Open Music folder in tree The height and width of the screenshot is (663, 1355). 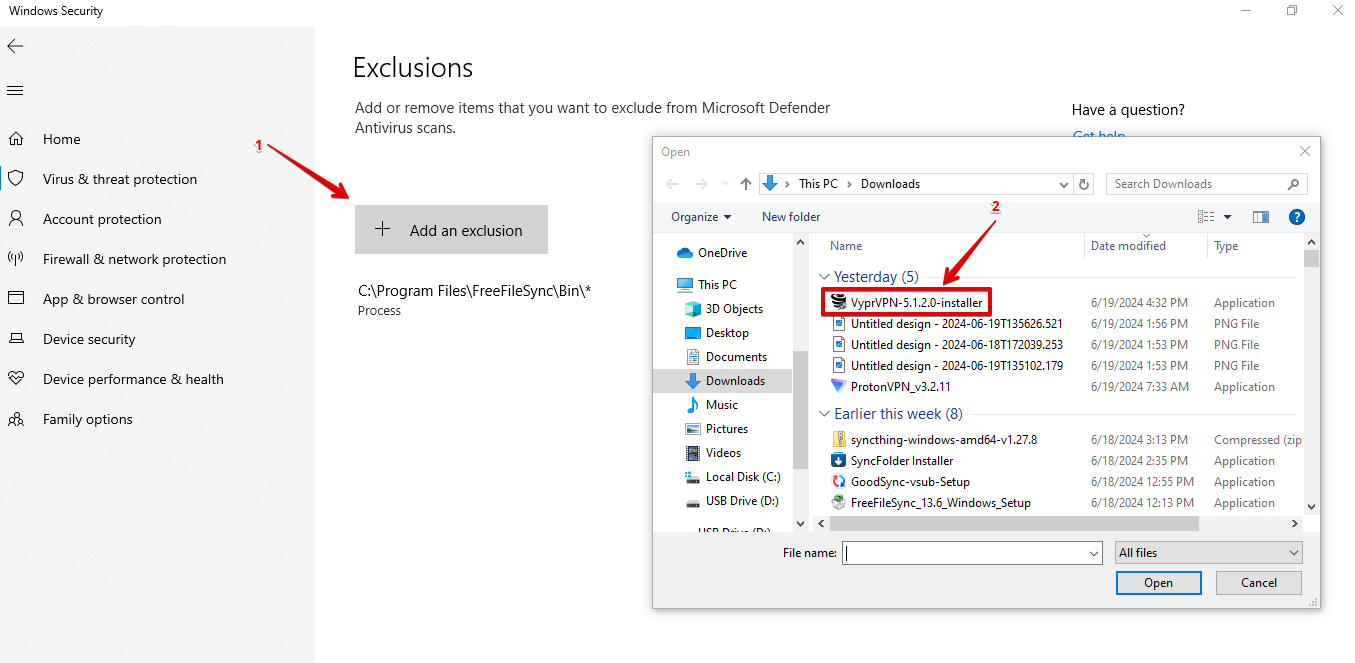tap(712, 405)
